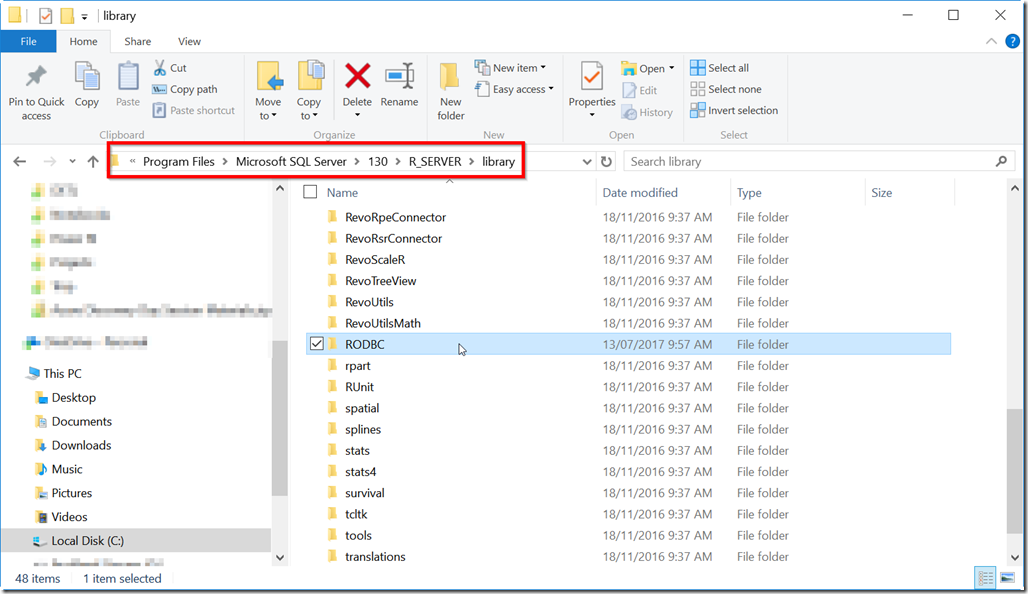Select This PC in navigation pane
This screenshot has width=1028, height=594.
coord(62,373)
